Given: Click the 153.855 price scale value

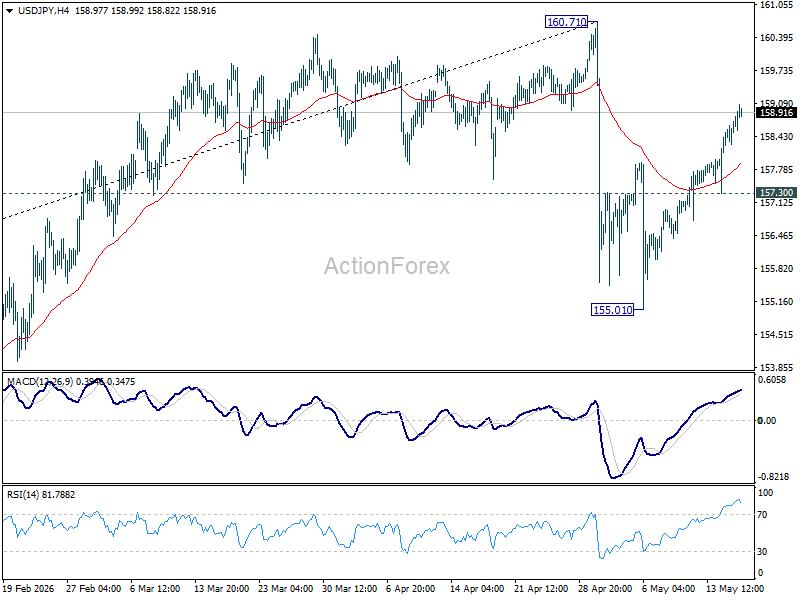Looking at the screenshot, I should pos(777,368).
